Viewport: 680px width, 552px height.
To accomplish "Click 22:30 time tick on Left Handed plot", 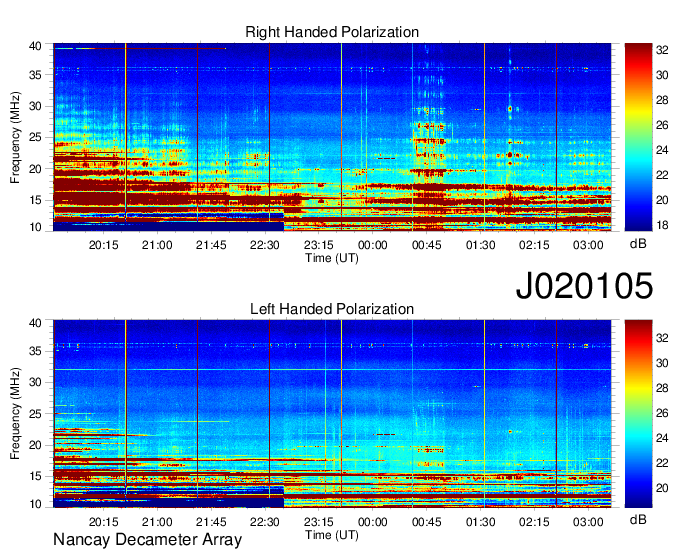I will [x=265, y=522].
